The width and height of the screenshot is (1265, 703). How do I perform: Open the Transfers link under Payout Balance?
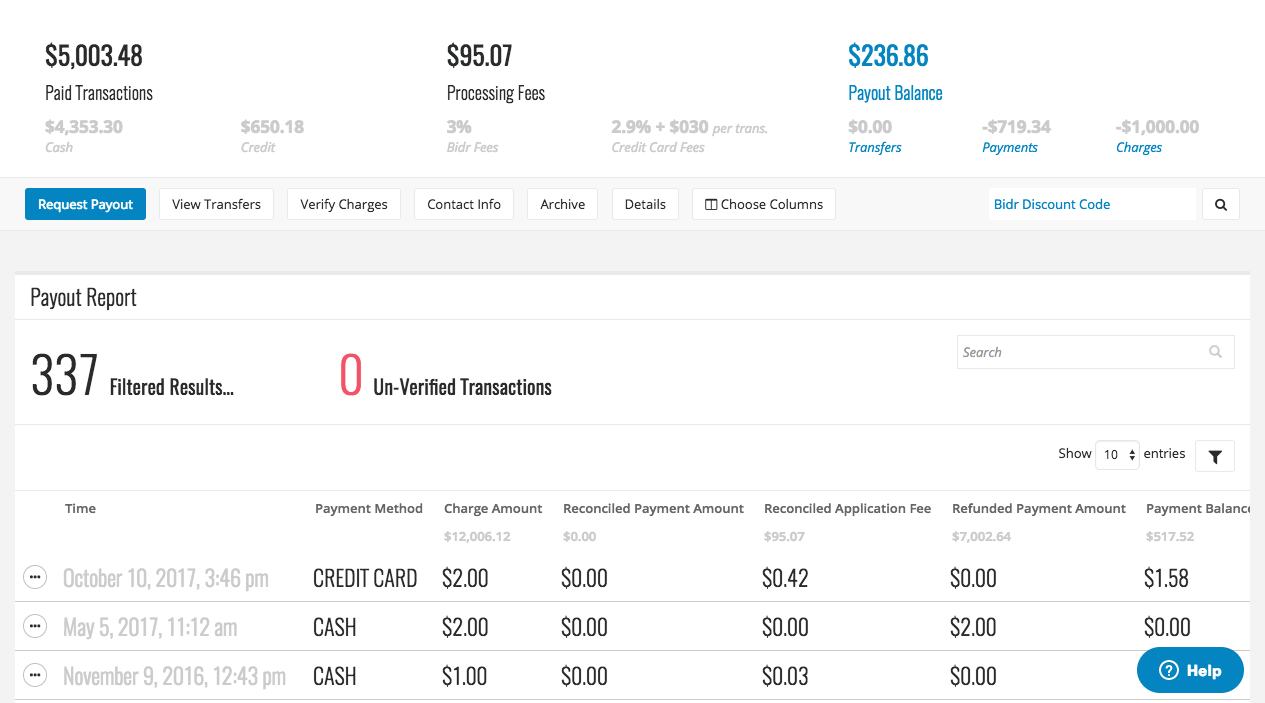click(x=874, y=146)
